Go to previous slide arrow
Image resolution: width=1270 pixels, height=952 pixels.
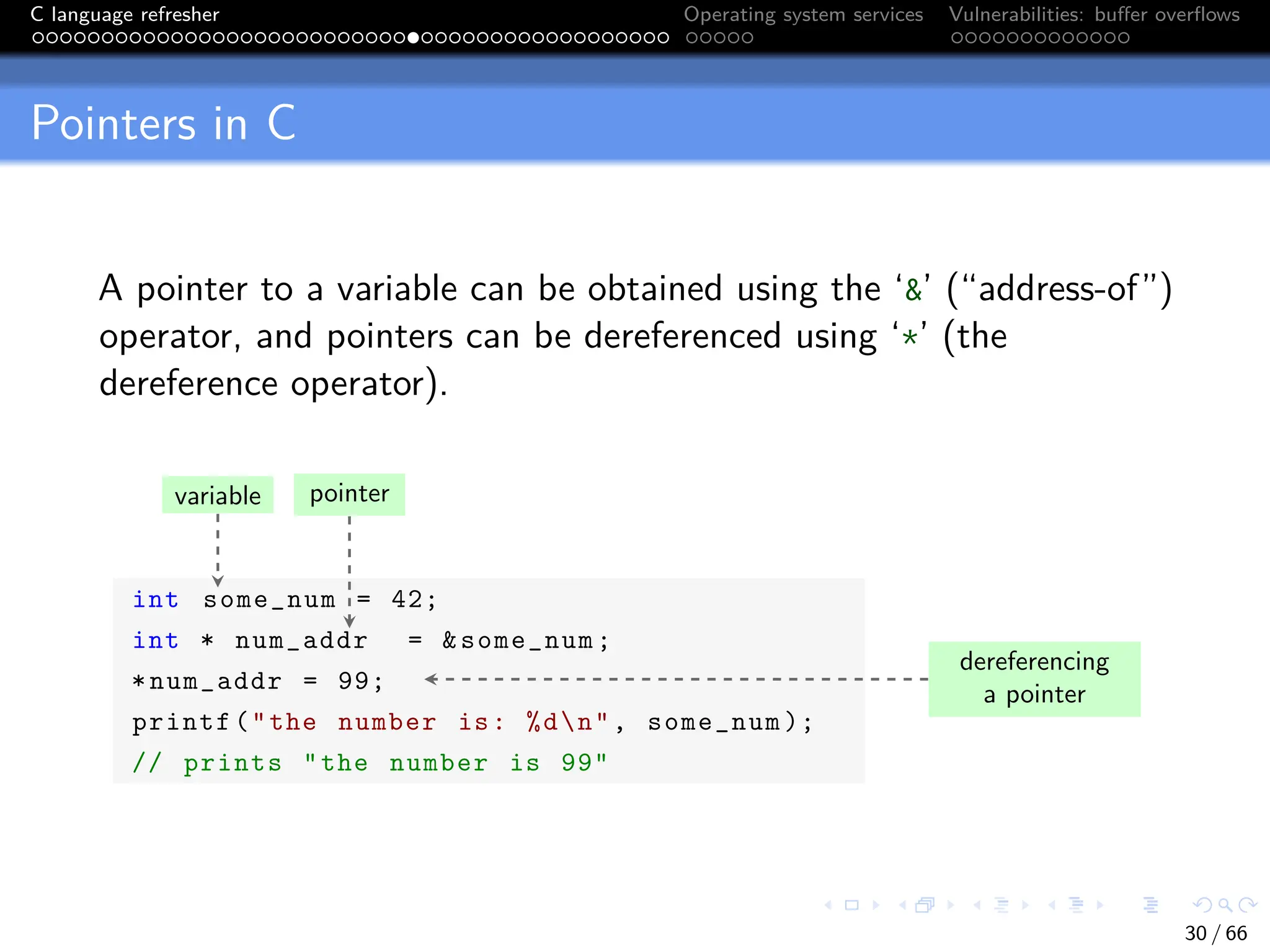828,906
